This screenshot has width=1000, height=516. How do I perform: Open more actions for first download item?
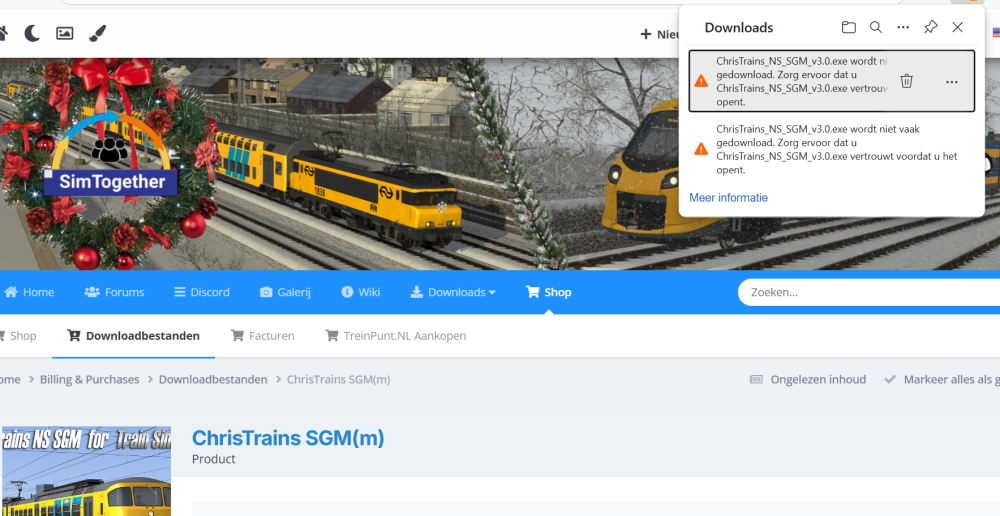tap(951, 81)
